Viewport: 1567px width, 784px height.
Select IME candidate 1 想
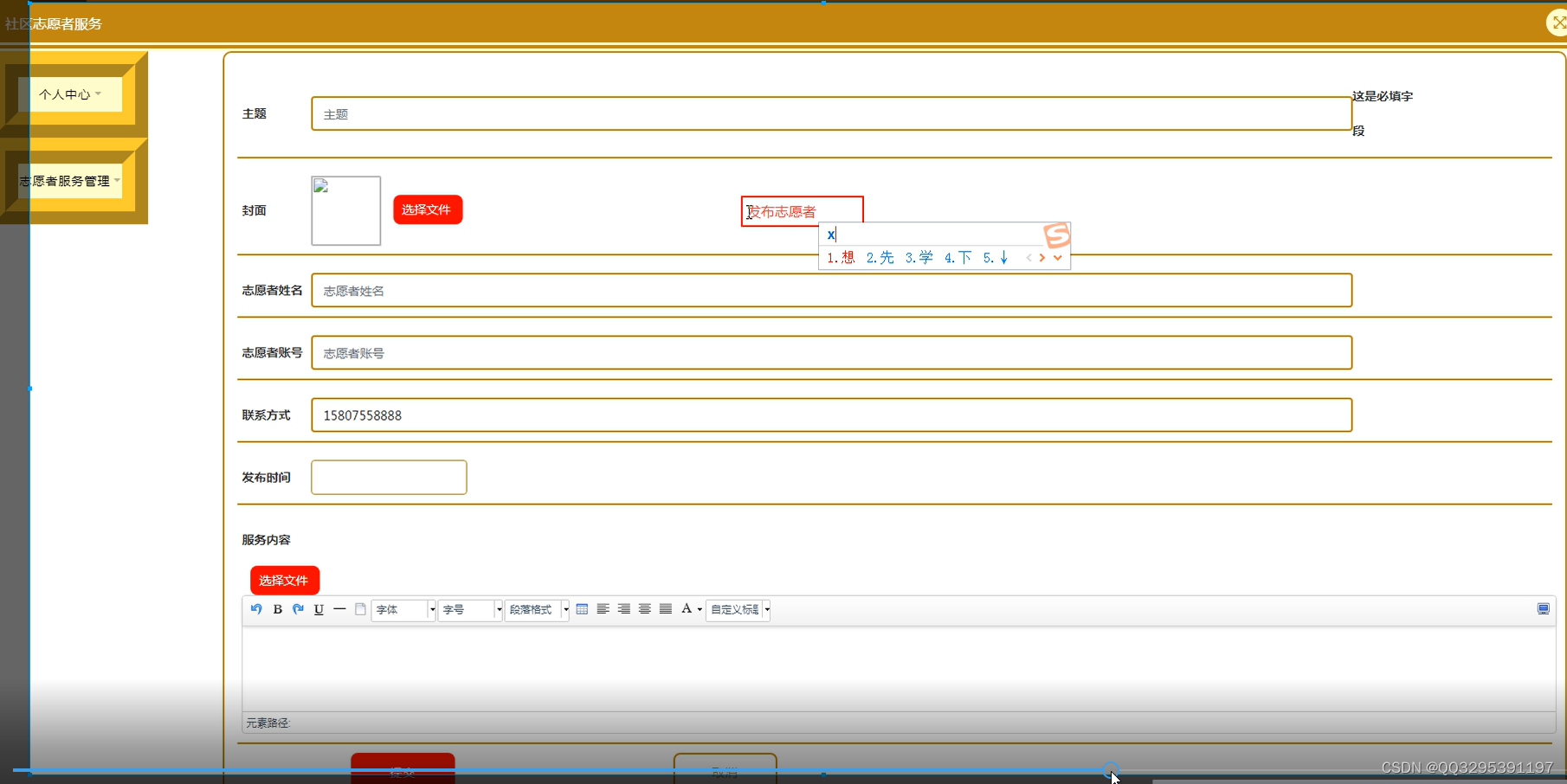pyautogui.click(x=841, y=257)
